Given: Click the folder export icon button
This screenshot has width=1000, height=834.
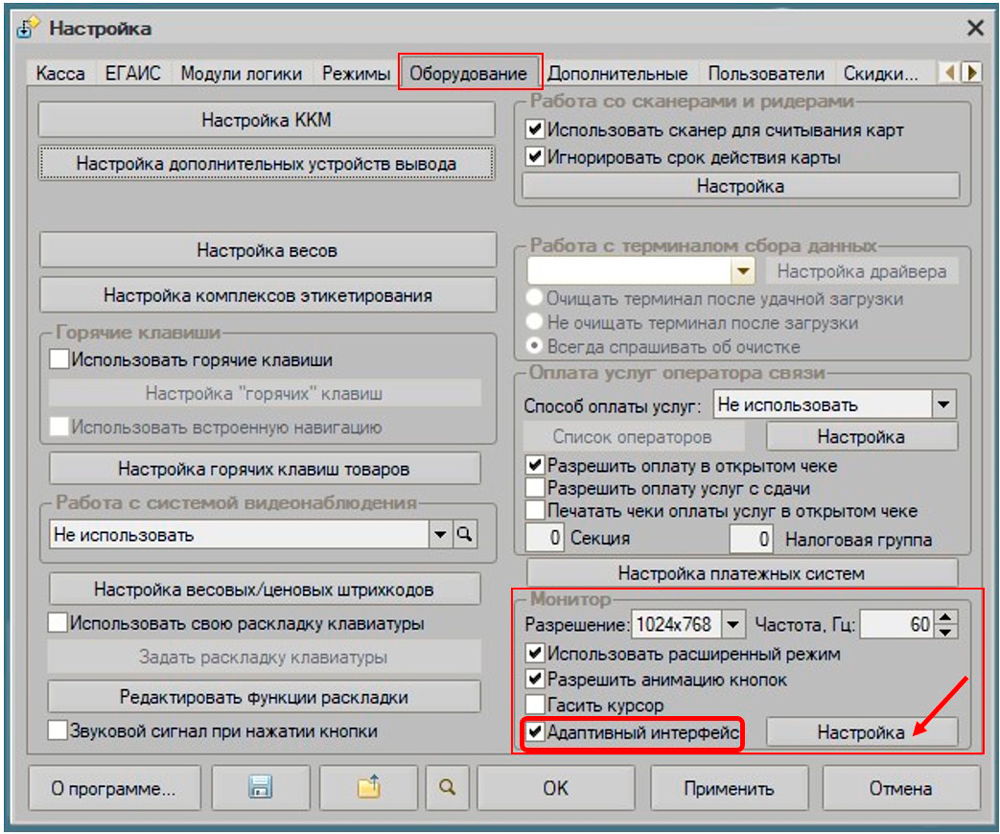Looking at the screenshot, I should (370, 788).
